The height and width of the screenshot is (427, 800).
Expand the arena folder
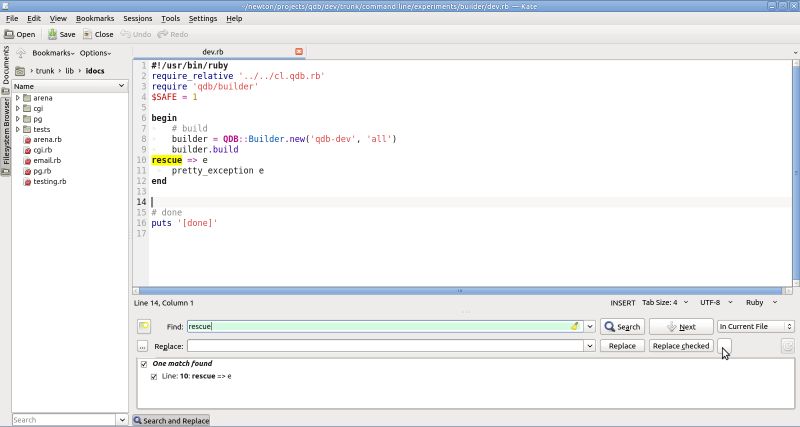point(18,97)
